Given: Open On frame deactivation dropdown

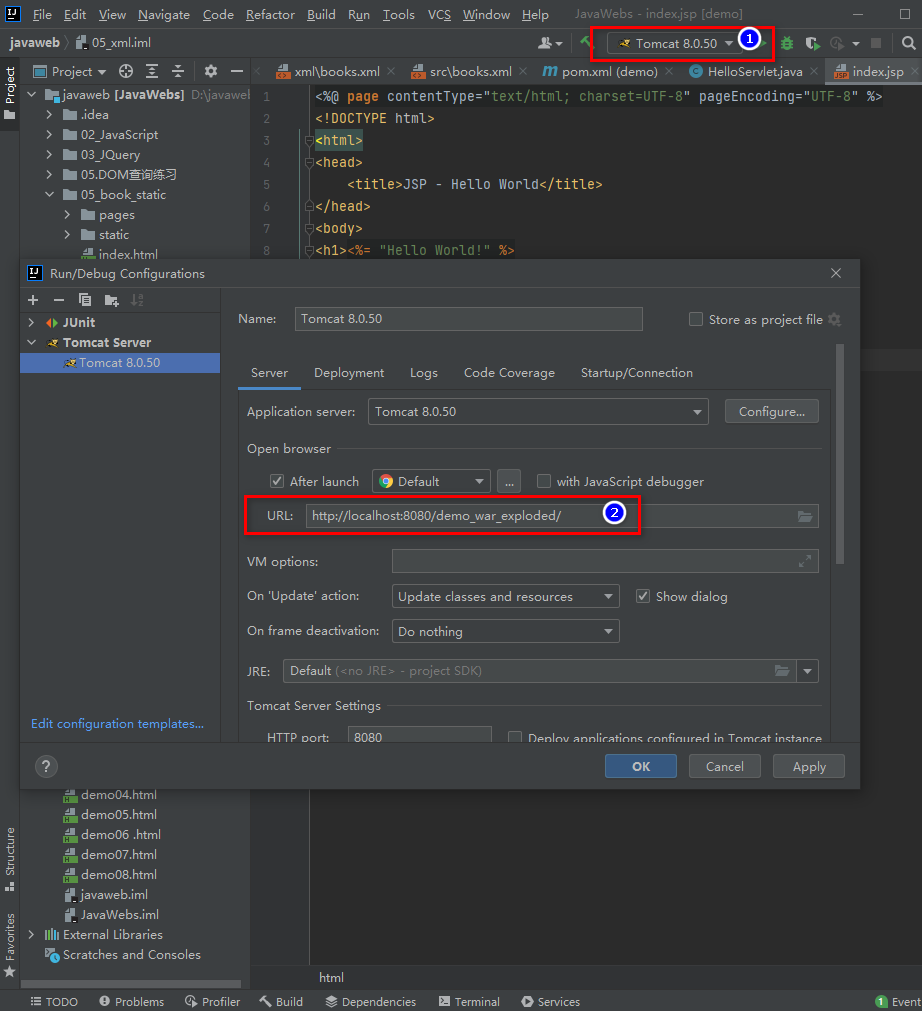Looking at the screenshot, I should pyautogui.click(x=505, y=631).
